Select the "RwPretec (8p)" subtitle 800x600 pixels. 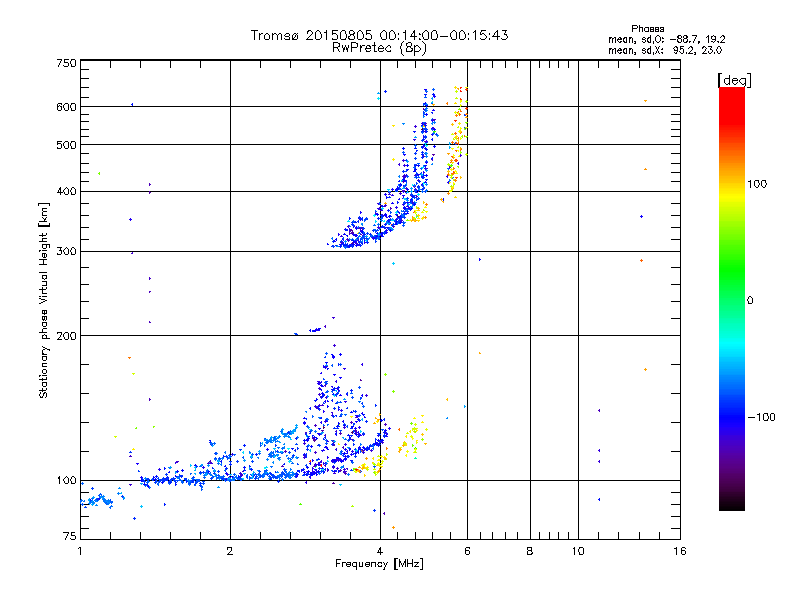[x=379, y=48]
